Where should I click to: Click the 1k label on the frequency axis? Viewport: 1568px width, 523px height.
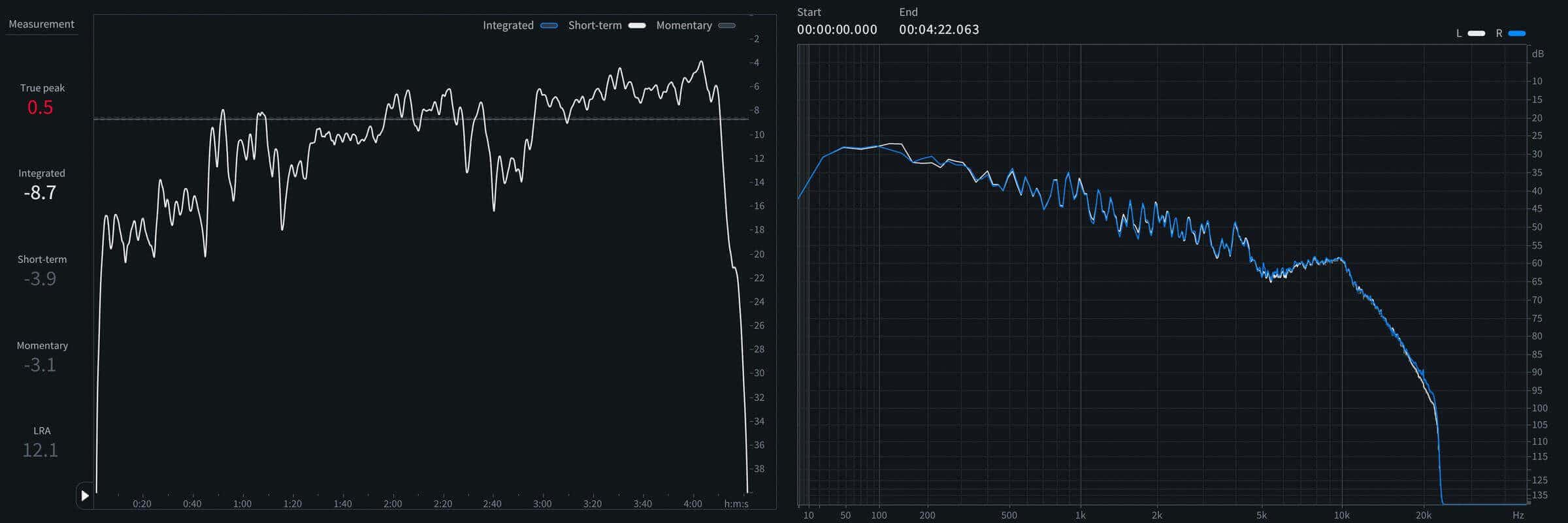[1081, 515]
